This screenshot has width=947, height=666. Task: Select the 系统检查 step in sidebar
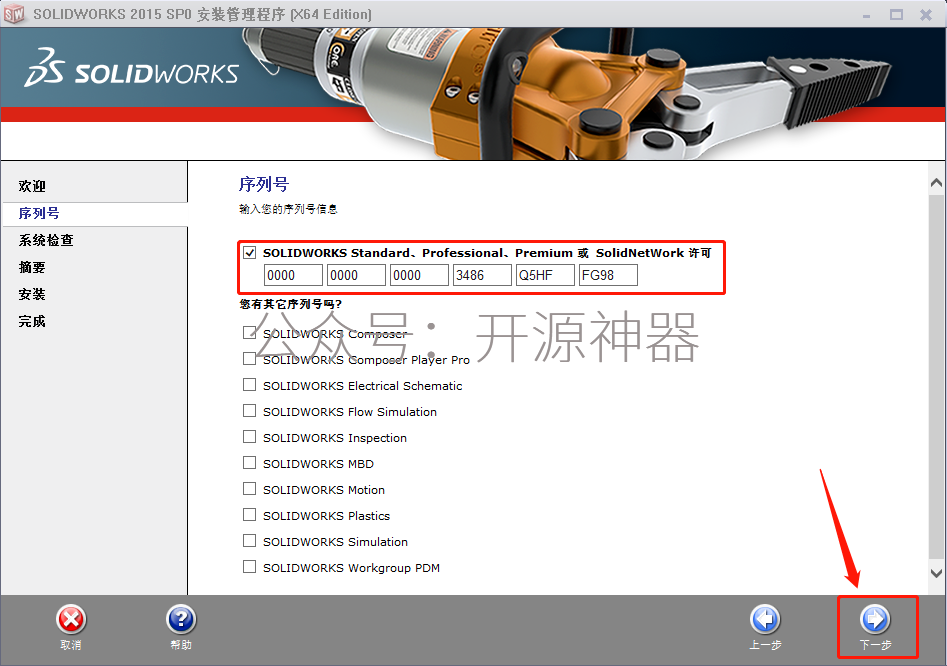46,240
